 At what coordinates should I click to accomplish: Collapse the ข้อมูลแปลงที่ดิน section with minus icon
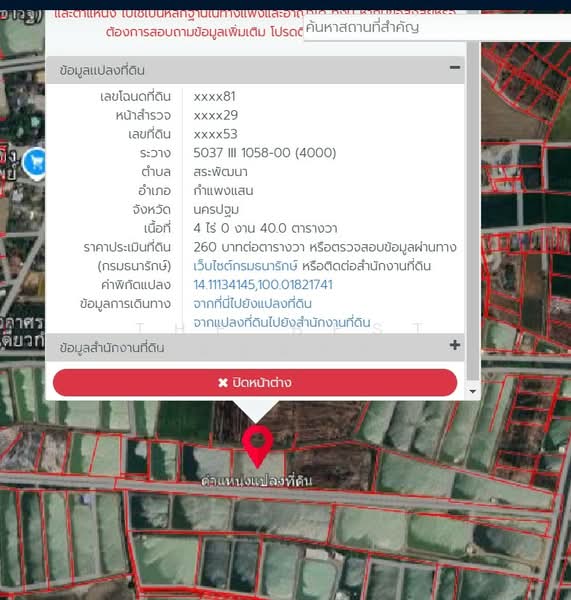pos(455,67)
